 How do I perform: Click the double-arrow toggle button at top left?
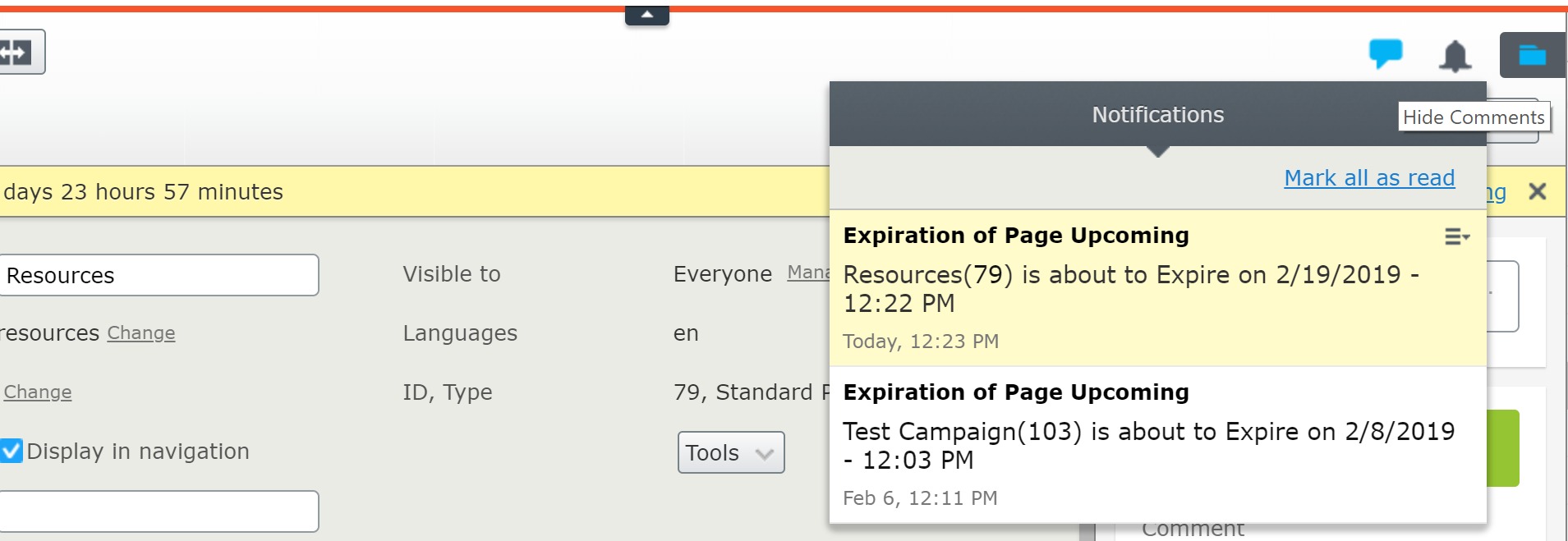click(18, 53)
